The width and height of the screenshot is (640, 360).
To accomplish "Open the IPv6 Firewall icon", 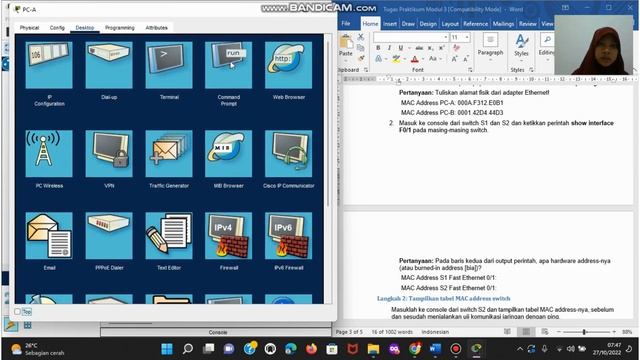I will pyautogui.click(x=289, y=236).
